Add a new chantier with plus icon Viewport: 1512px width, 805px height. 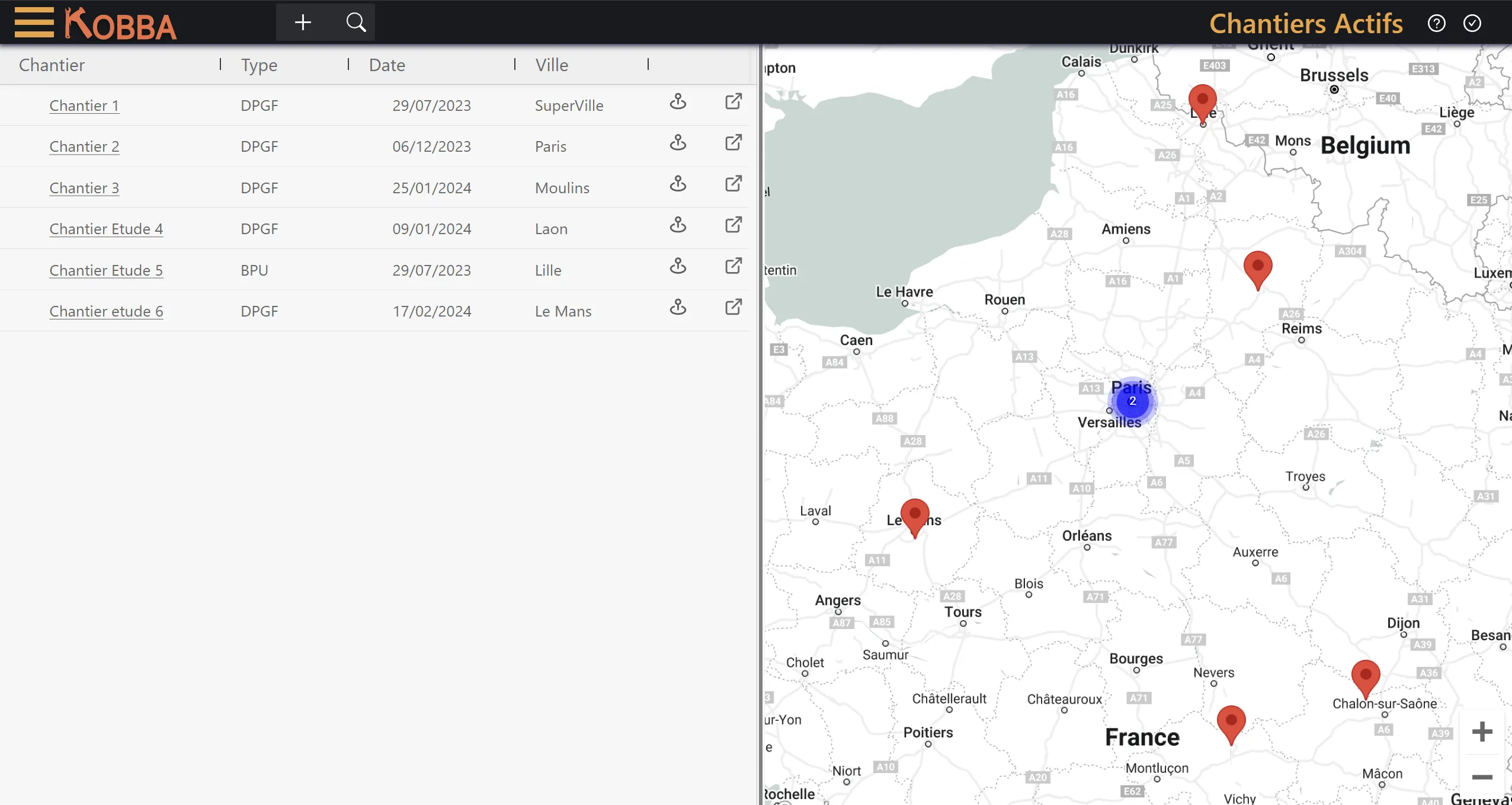coord(303,23)
